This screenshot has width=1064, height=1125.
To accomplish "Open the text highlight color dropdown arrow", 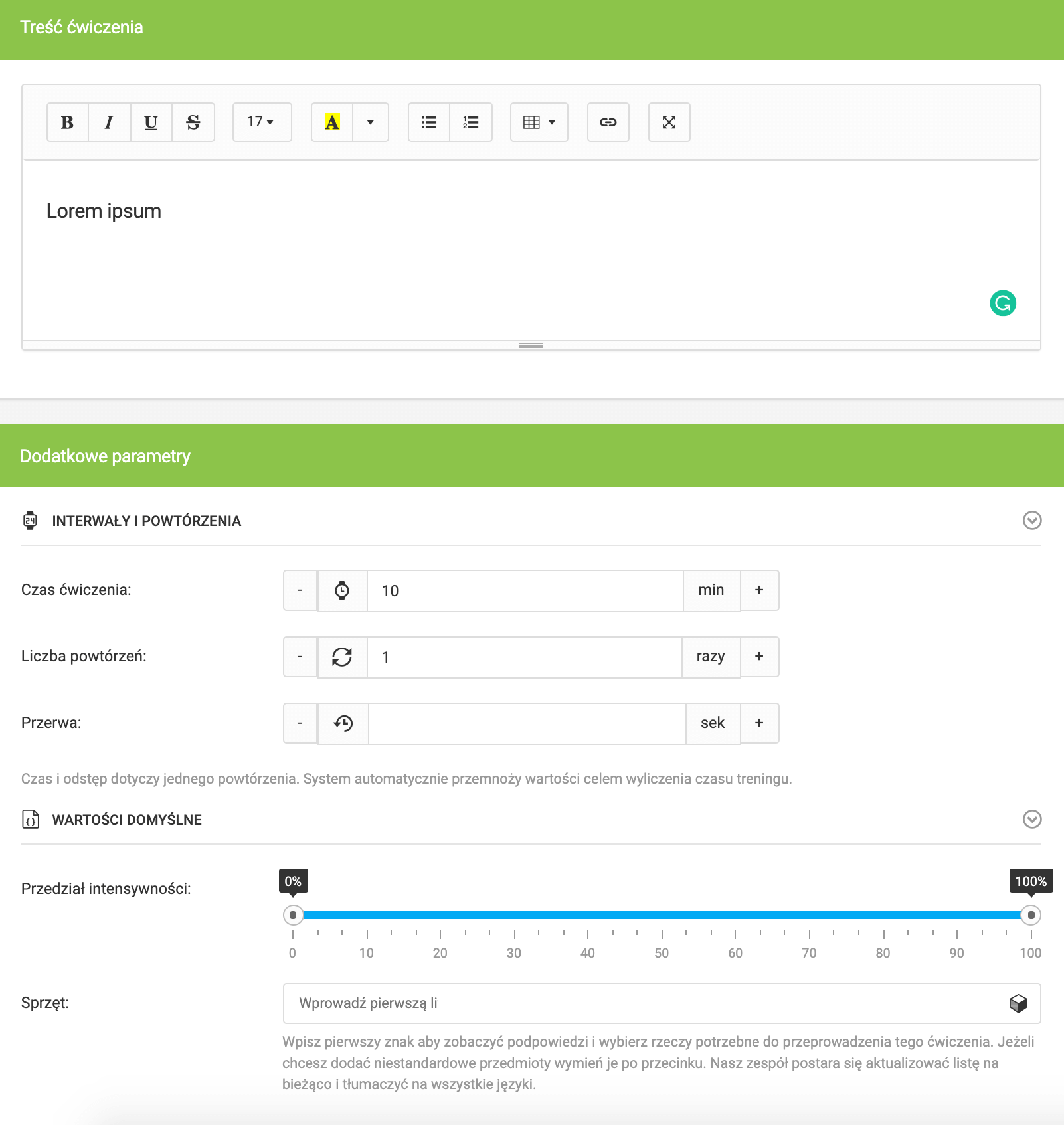I will (371, 122).
